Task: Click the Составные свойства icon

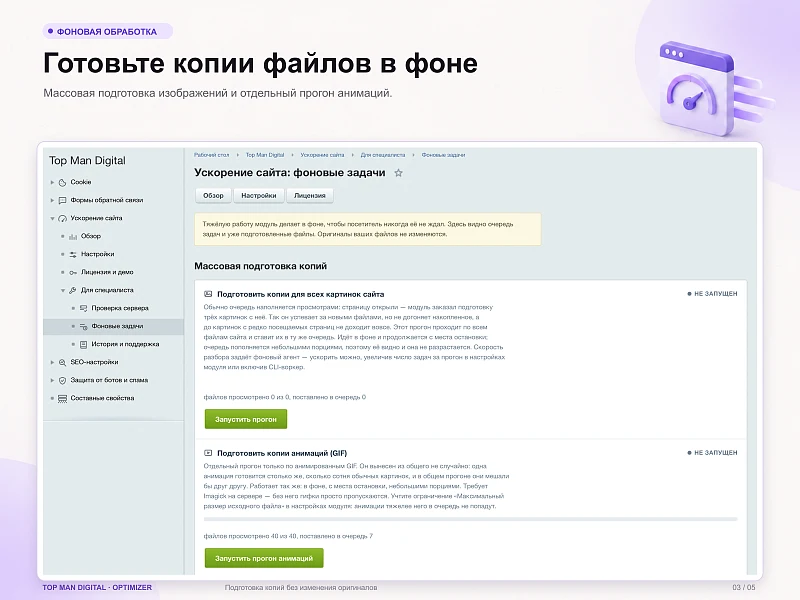Action: 62,398
